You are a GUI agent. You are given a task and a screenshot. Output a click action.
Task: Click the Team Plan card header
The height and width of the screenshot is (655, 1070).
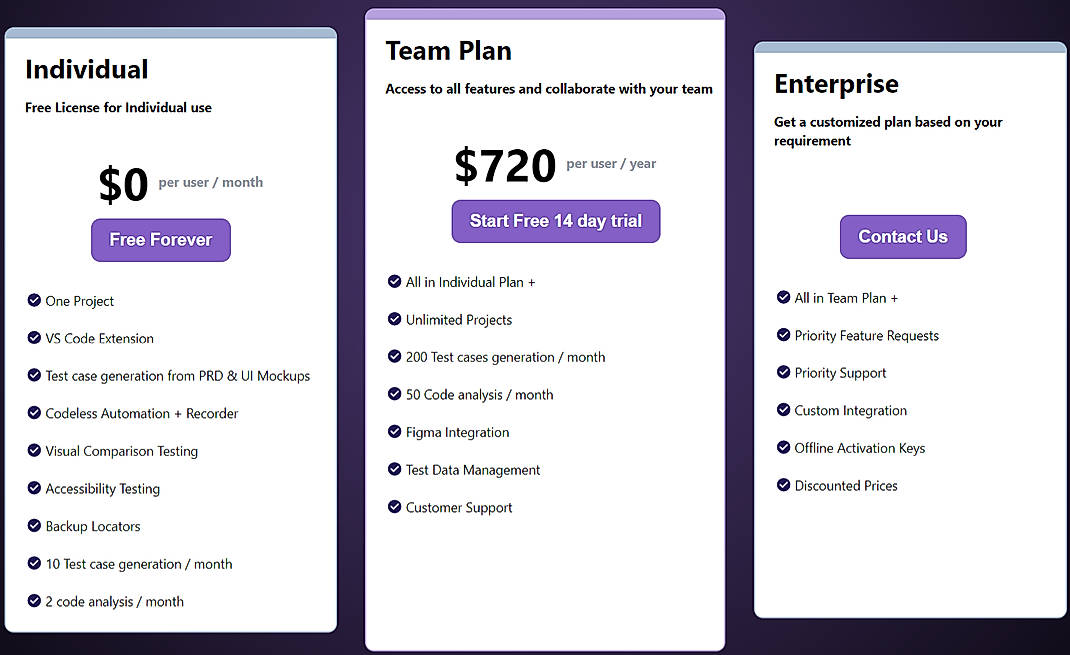click(449, 50)
